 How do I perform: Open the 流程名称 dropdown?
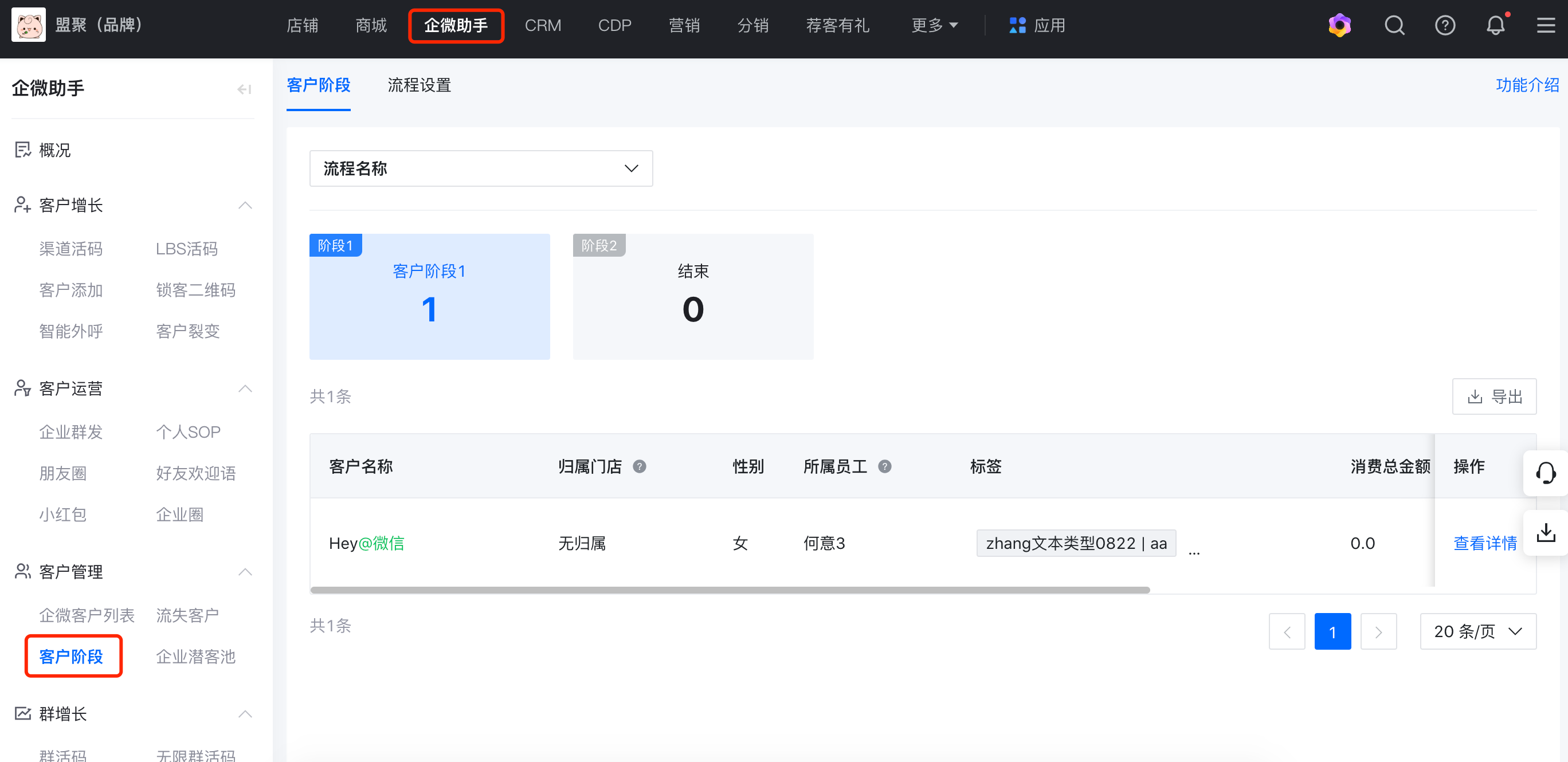pyautogui.click(x=481, y=168)
